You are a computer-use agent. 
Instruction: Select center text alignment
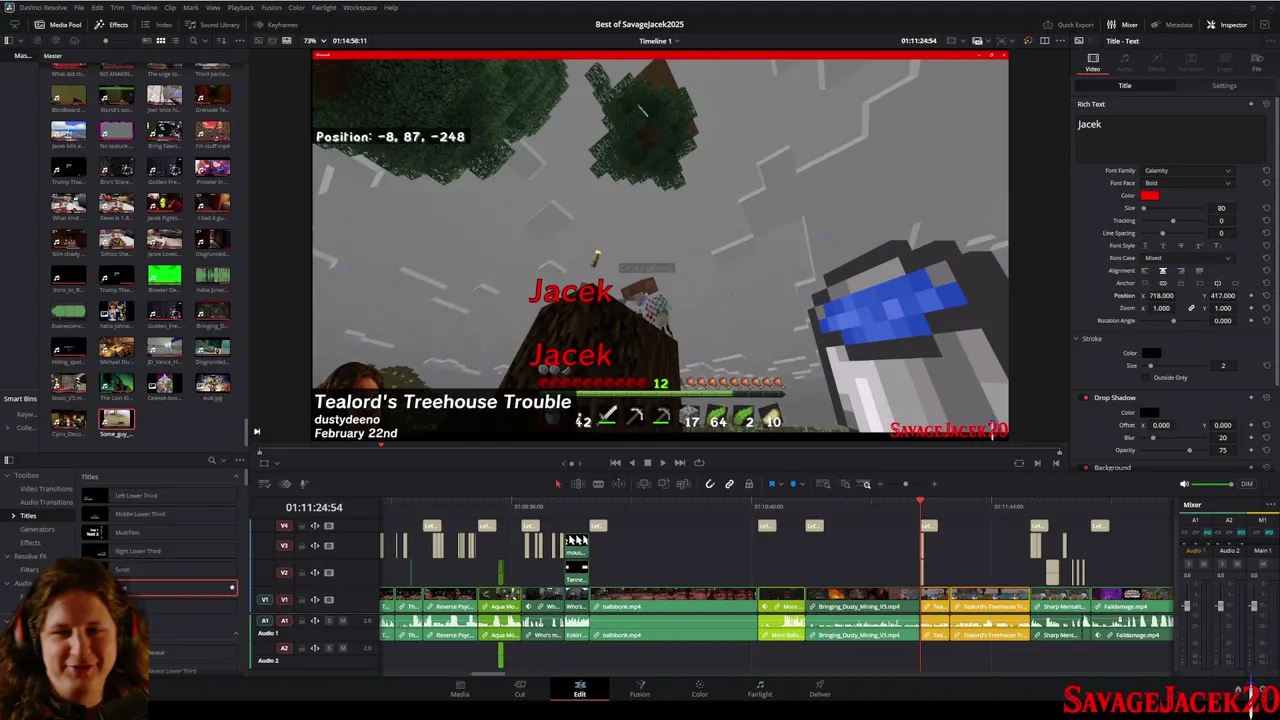pos(1162,271)
